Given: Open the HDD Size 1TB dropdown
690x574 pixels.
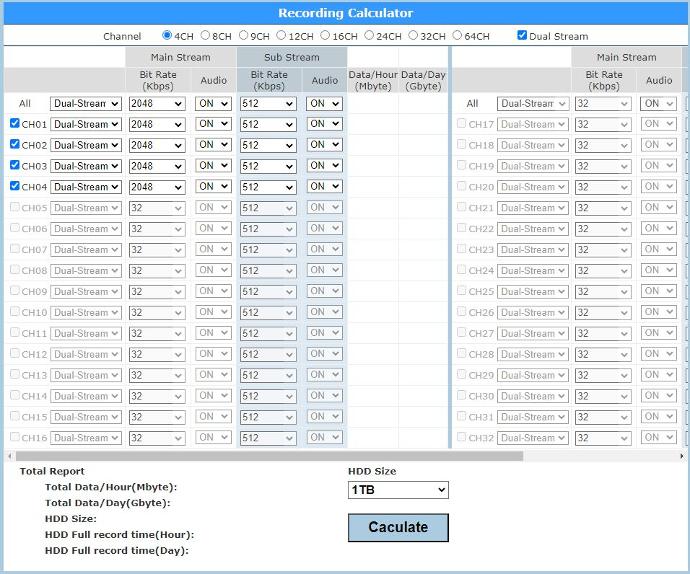Looking at the screenshot, I should point(398,490).
